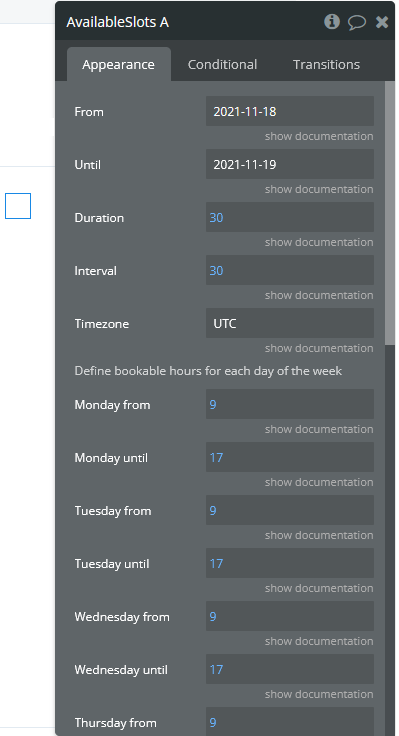The image size is (399, 736).
Task: Edit the From date field
Action: [x=290, y=111]
